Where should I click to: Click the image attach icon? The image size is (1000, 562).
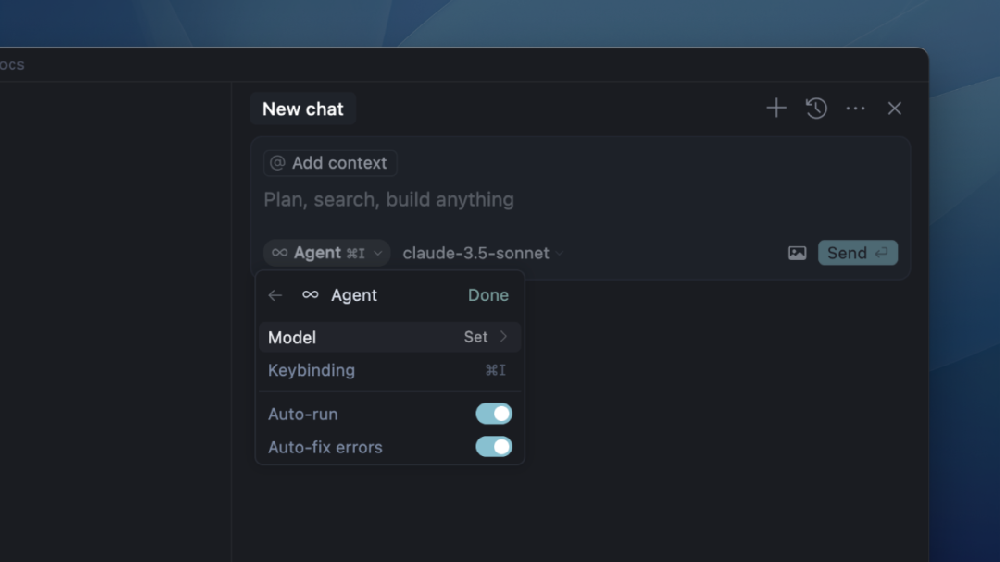point(797,253)
